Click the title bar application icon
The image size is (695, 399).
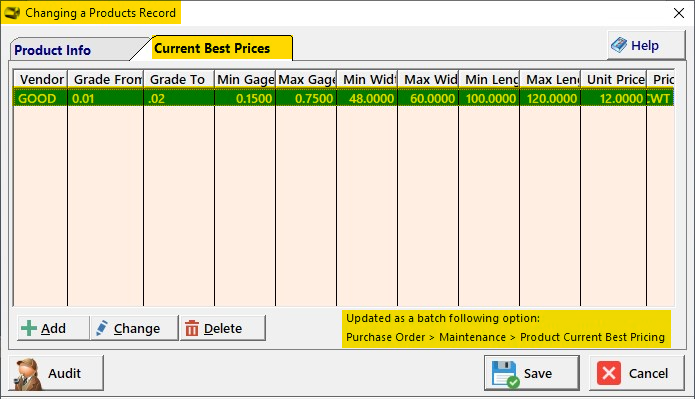[x=12, y=12]
